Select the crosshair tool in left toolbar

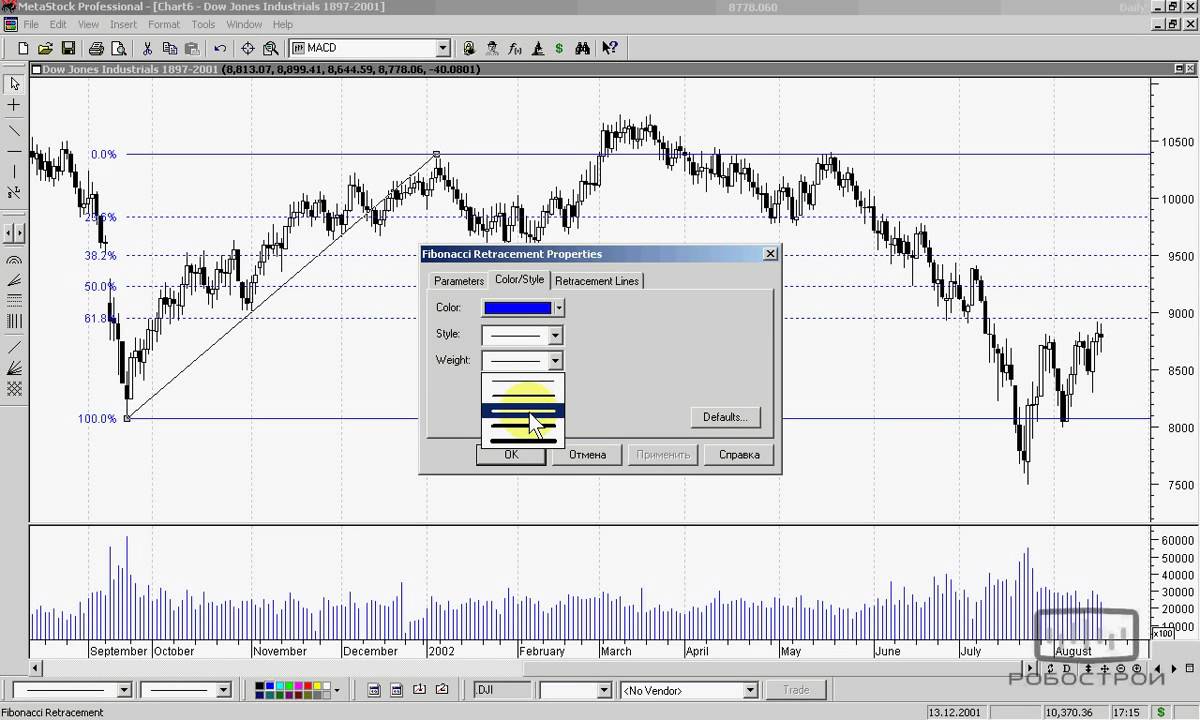pos(14,105)
